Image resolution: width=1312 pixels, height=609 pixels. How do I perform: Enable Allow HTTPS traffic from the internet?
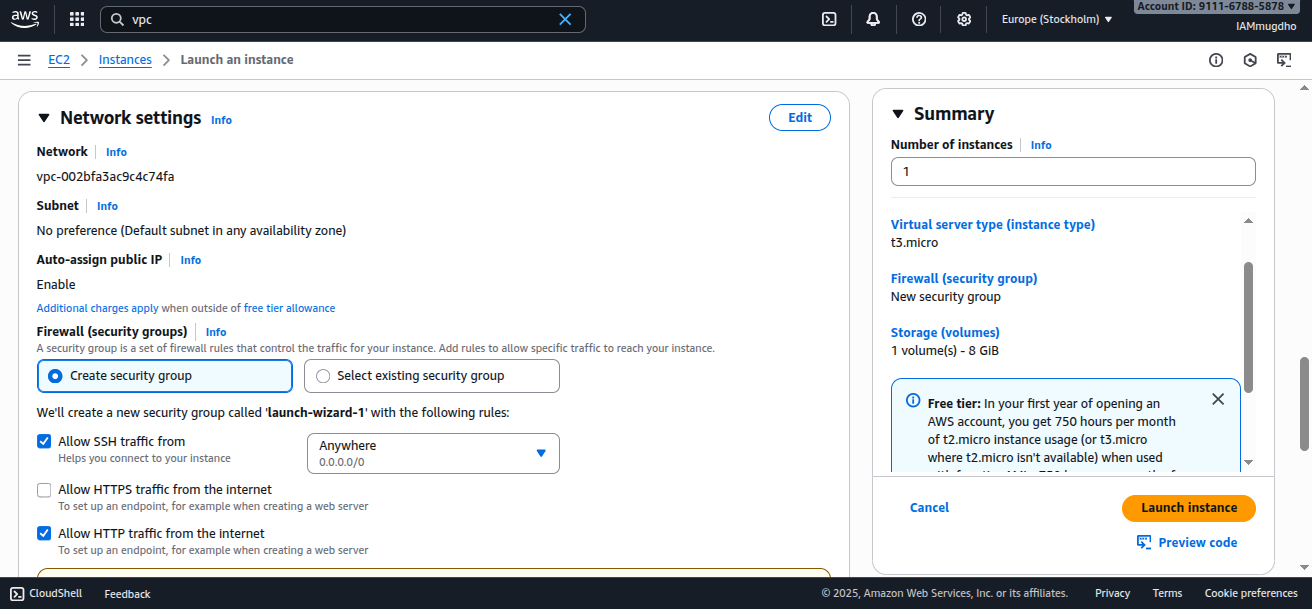pos(43,490)
